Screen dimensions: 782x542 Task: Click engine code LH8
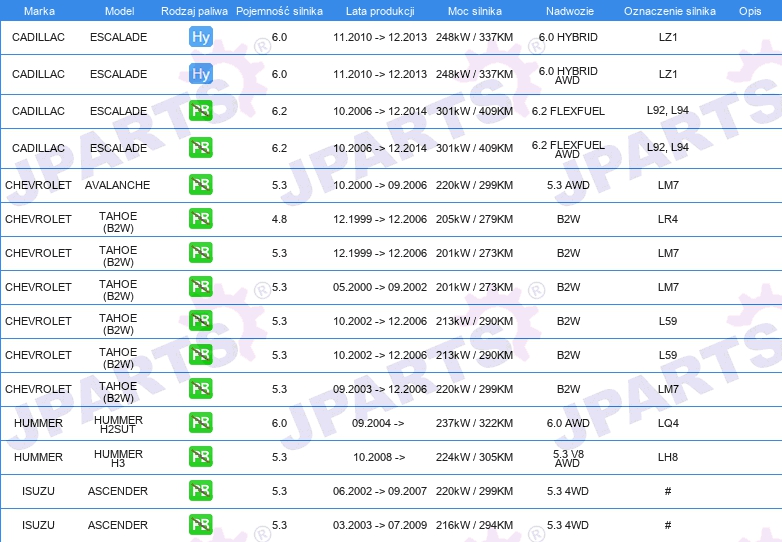coord(668,457)
